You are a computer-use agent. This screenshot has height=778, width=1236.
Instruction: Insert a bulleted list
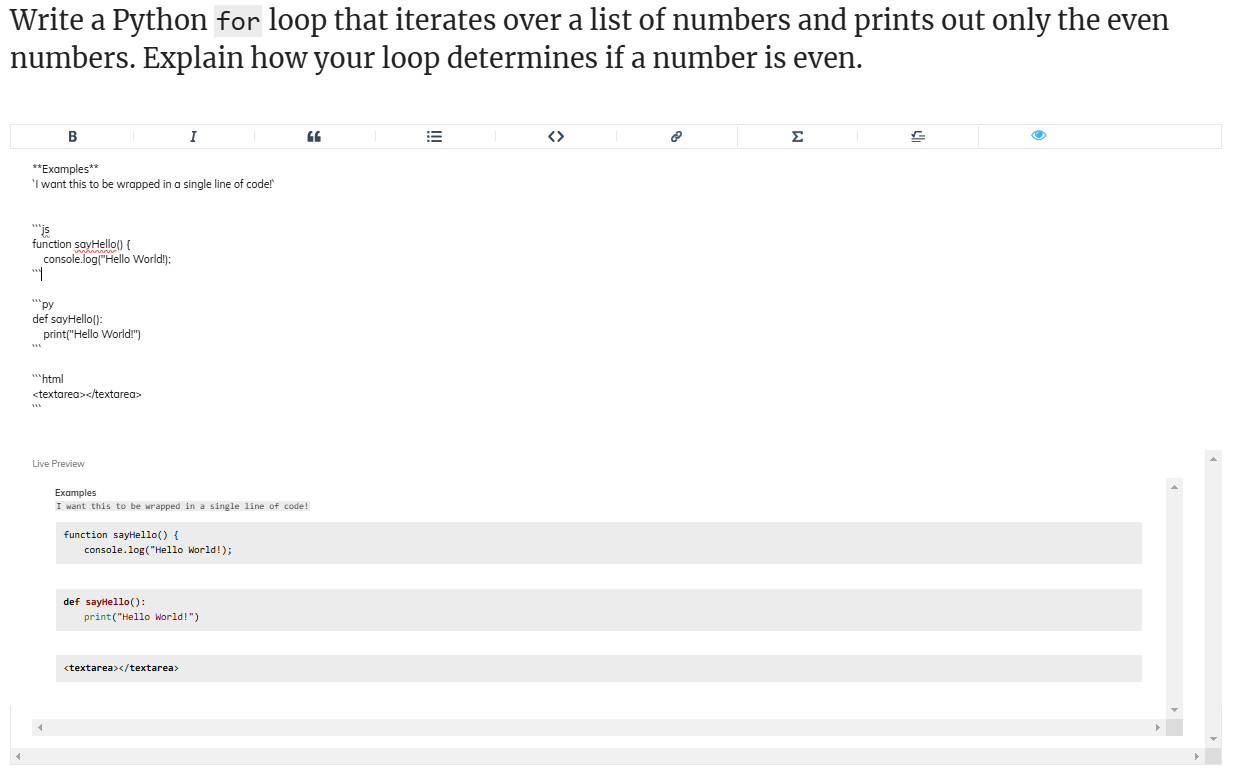coord(435,136)
